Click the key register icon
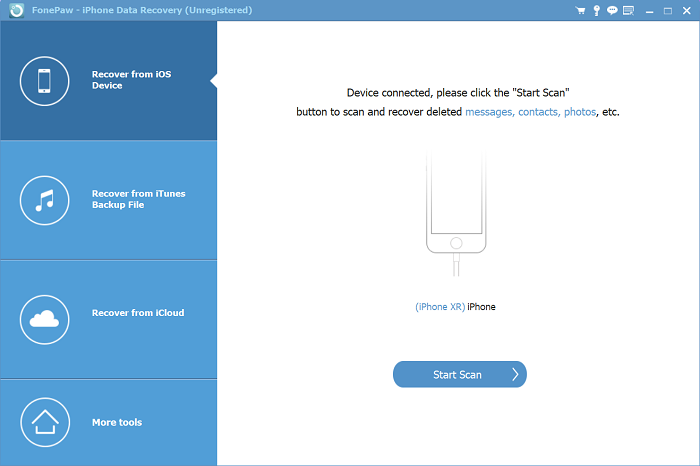700x466 pixels. click(x=596, y=10)
